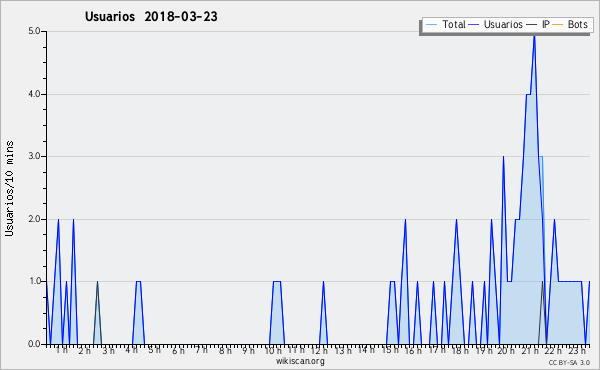600x370 pixels.
Task: Click the 5.0 value on y-axis
Action: click(34, 31)
